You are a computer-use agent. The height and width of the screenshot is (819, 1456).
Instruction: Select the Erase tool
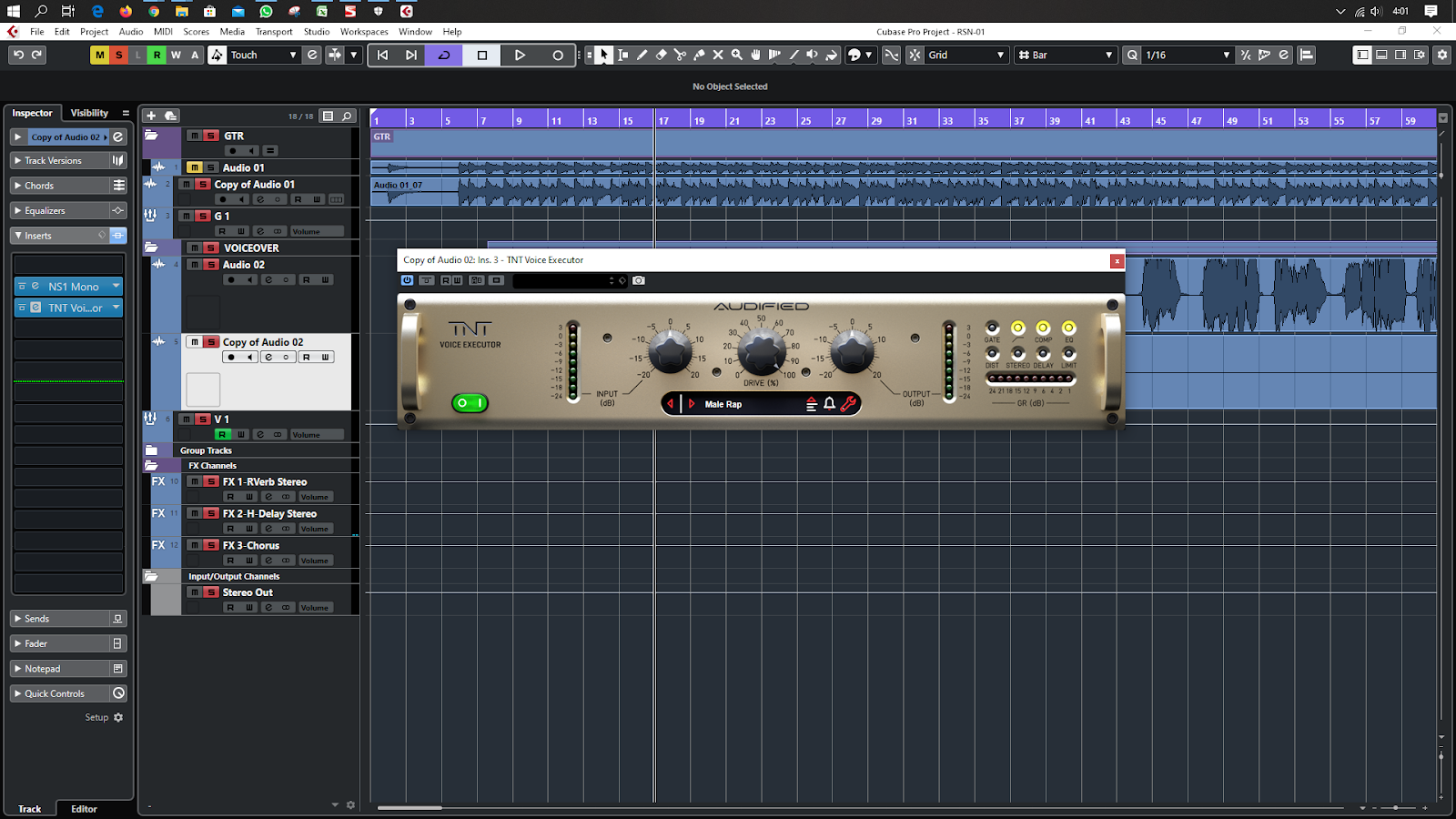[661, 55]
